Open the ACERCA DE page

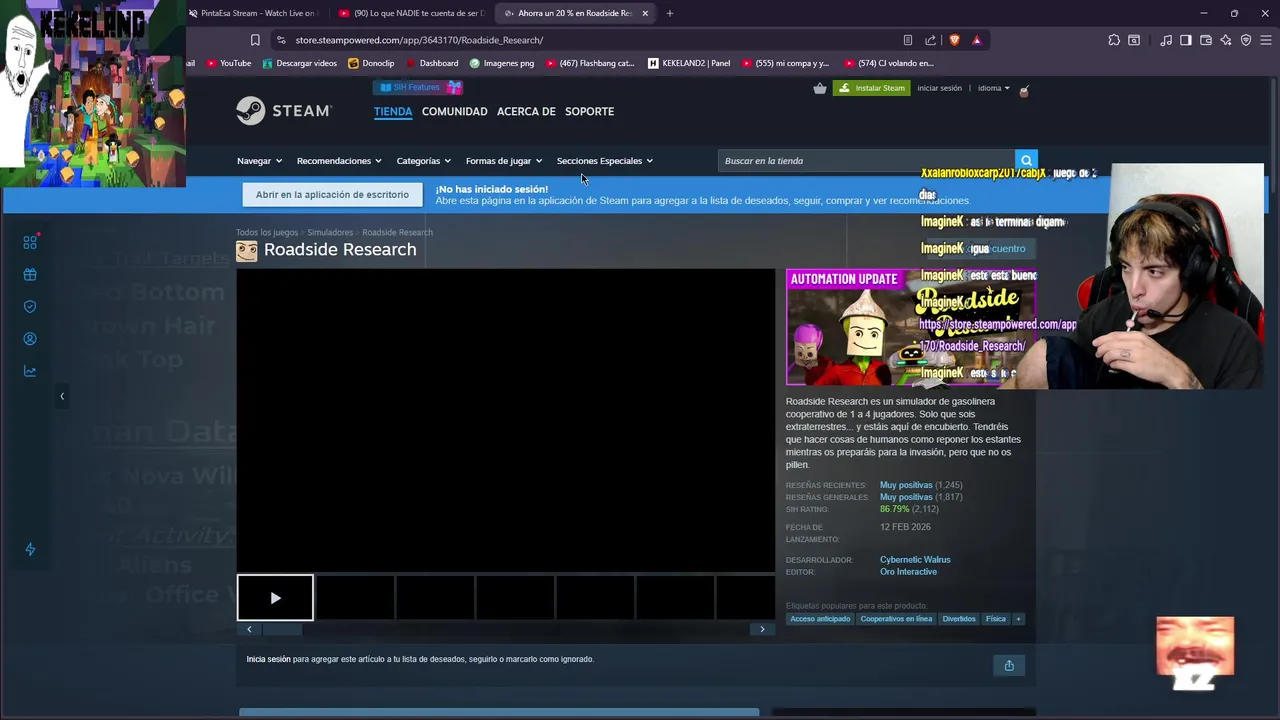(x=526, y=111)
